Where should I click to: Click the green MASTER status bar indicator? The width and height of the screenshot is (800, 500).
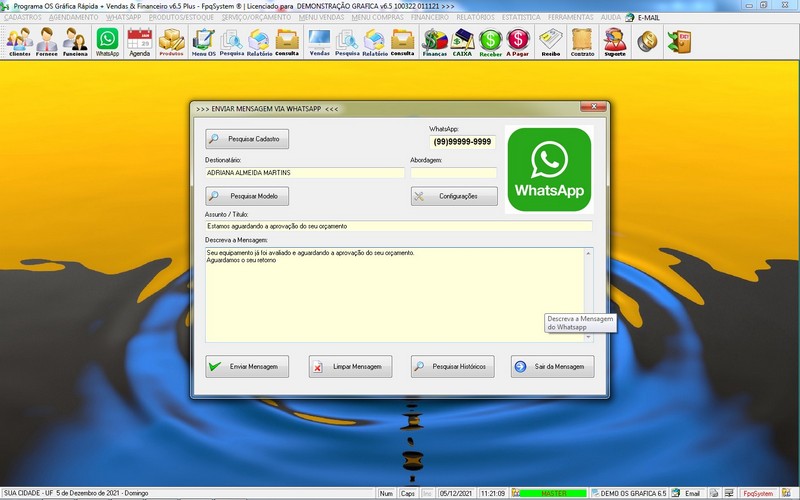[553, 493]
